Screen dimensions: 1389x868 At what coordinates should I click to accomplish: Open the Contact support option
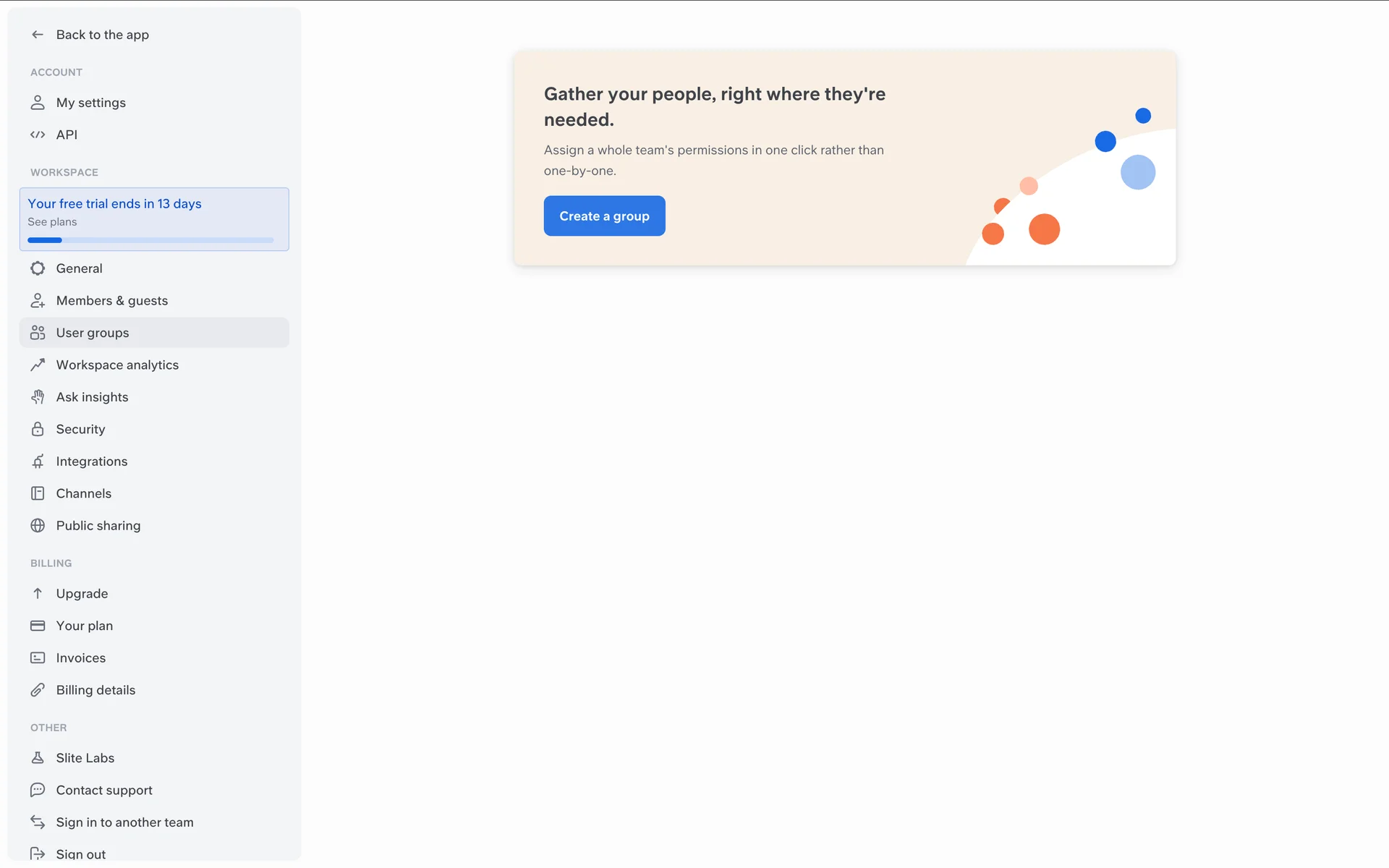[x=104, y=790]
